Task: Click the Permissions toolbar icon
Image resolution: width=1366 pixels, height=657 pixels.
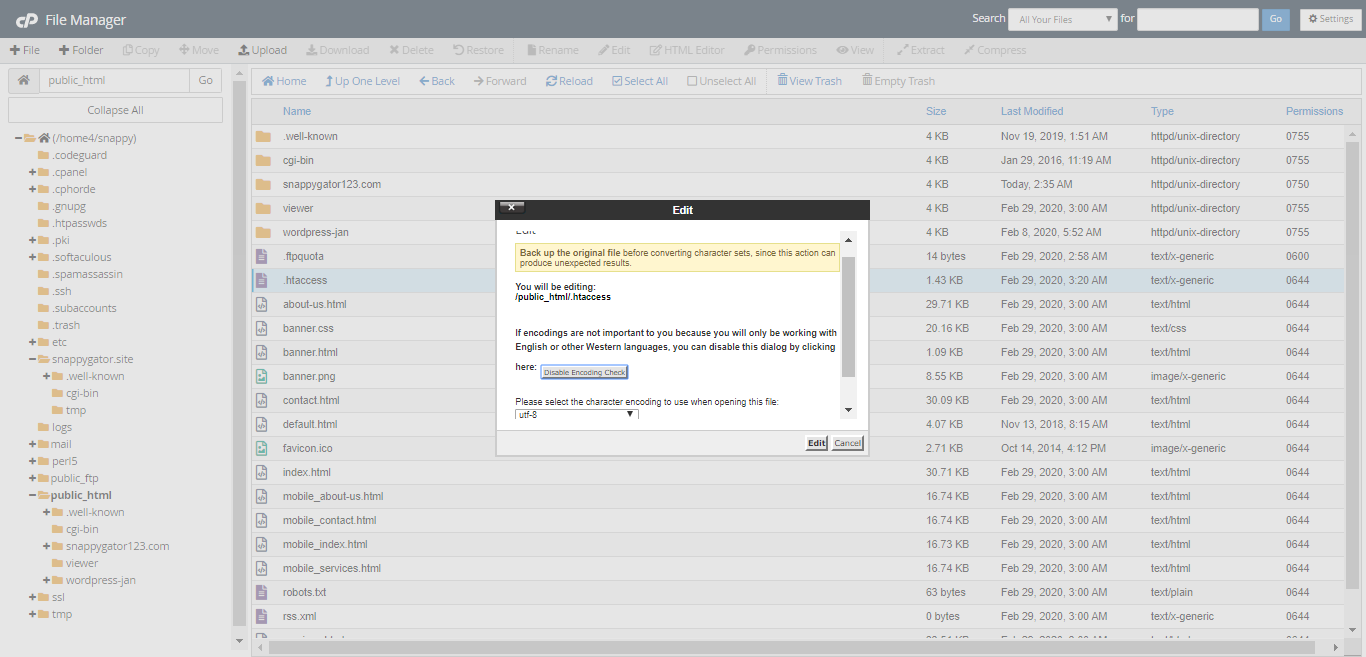Action: [x=779, y=49]
